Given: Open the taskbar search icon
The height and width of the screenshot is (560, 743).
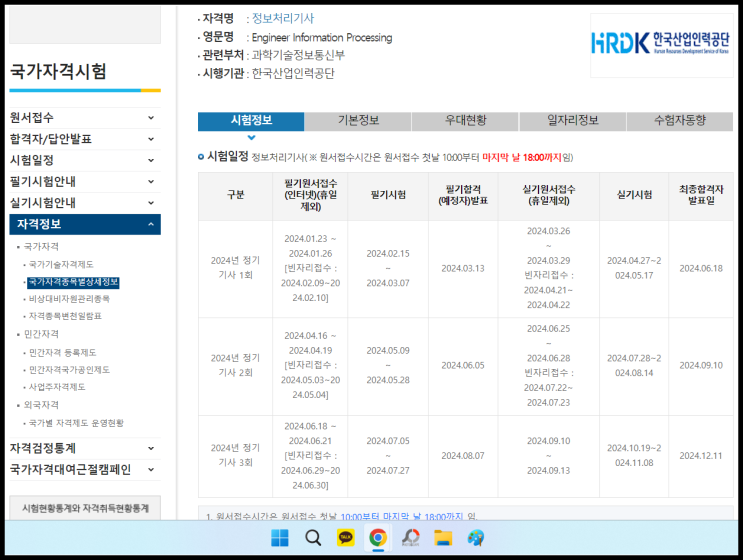Looking at the screenshot, I should (x=313, y=538).
